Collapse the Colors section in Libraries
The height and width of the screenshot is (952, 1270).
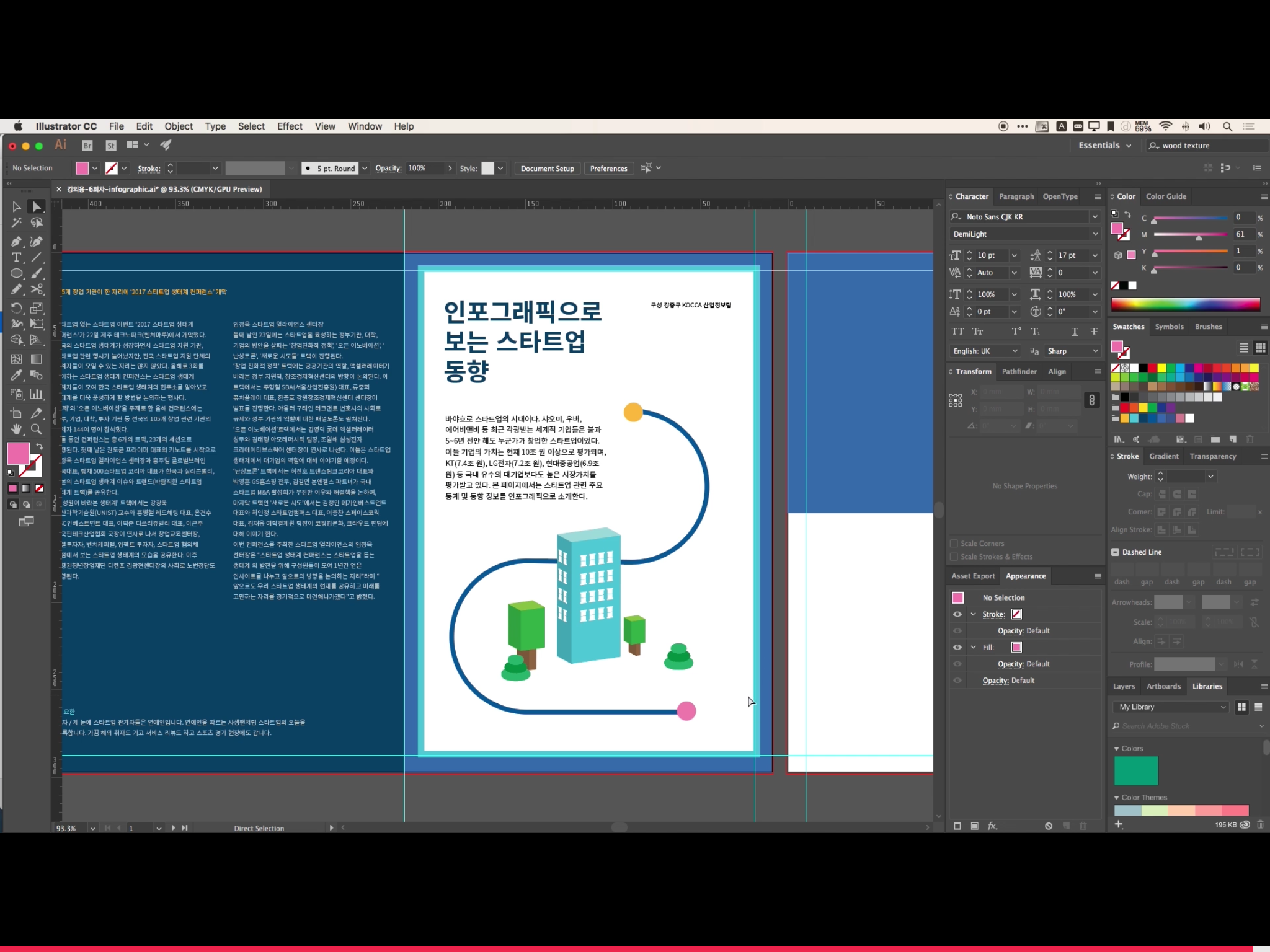[x=1116, y=749]
